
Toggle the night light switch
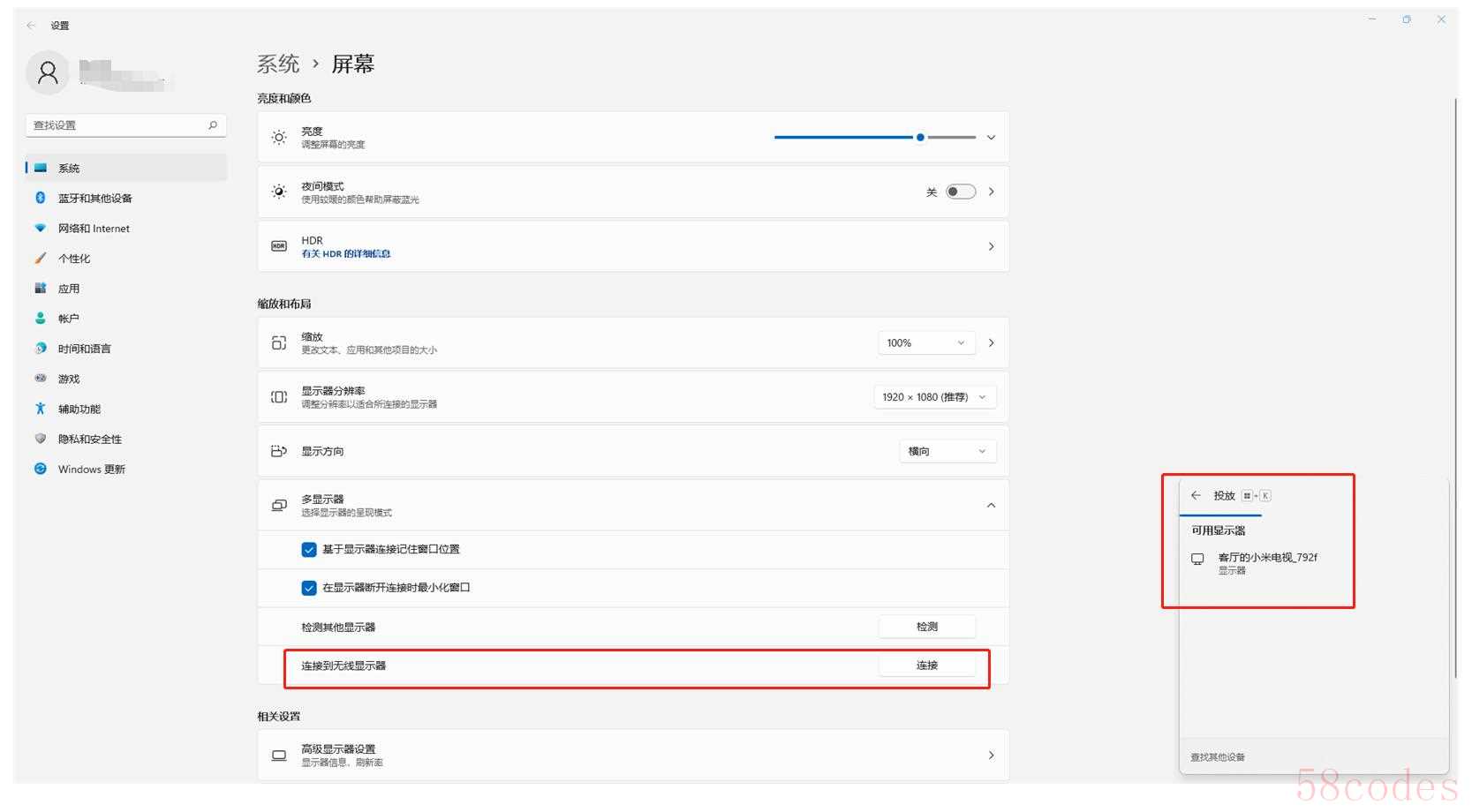point(961,192)
